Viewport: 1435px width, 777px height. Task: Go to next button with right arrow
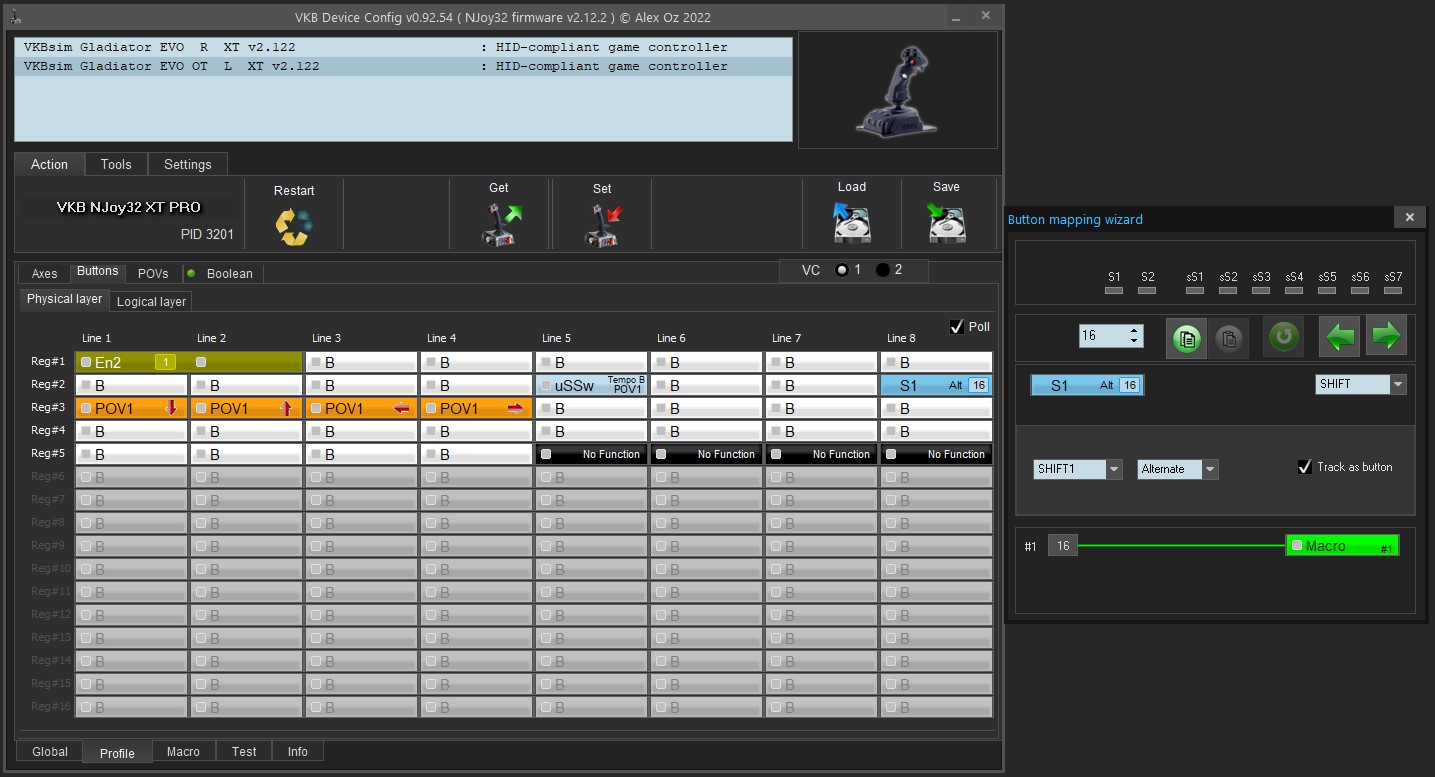coord(1386,336)
